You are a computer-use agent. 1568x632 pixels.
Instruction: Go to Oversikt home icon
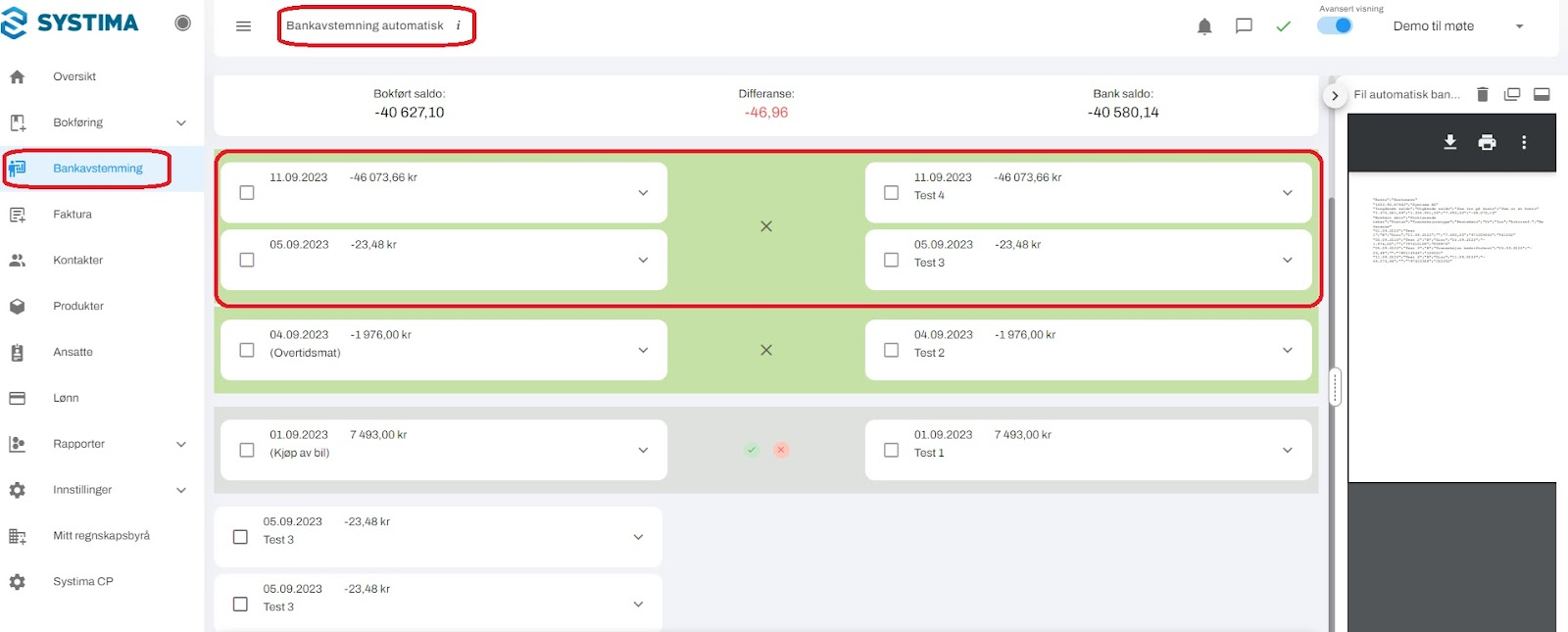pyautogui.click(x=18, y=76)
